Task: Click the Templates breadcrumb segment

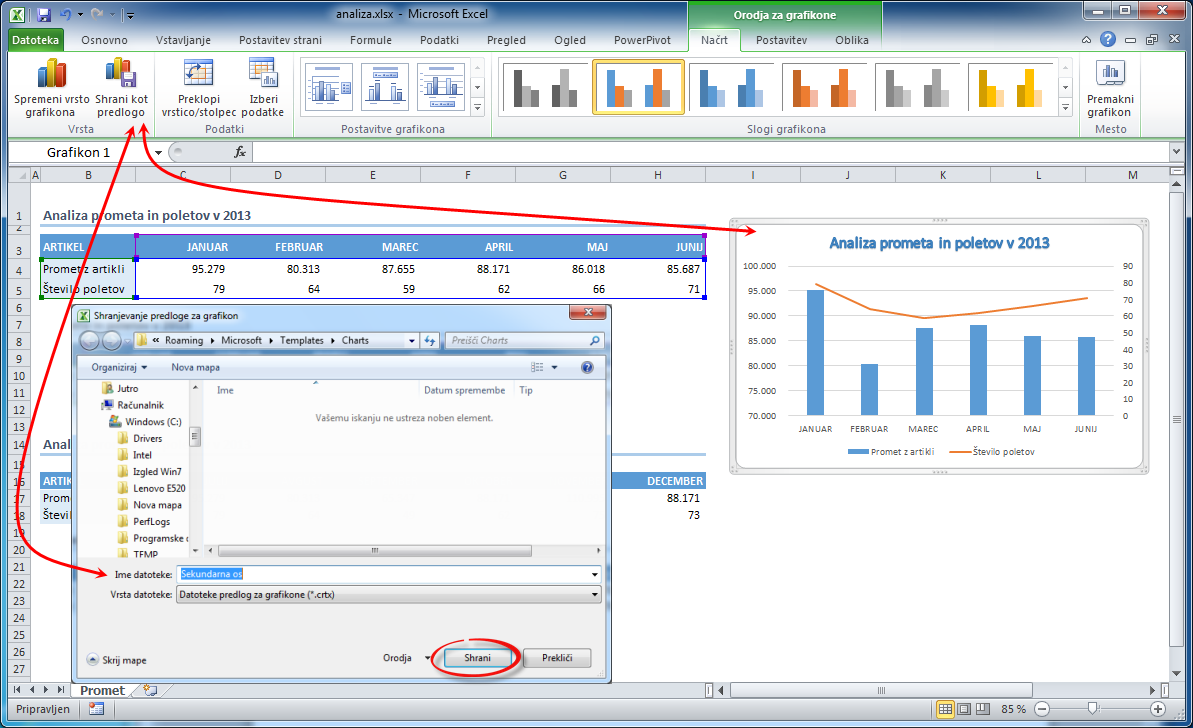Action: point(301,341)
